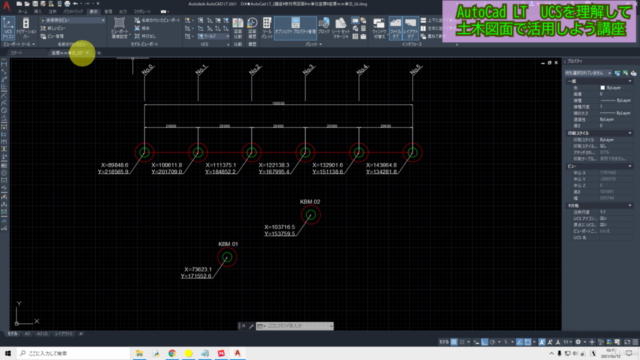This screenshot has height=360, width=640.
Task: Click the New View button
Action: [53, 28]
